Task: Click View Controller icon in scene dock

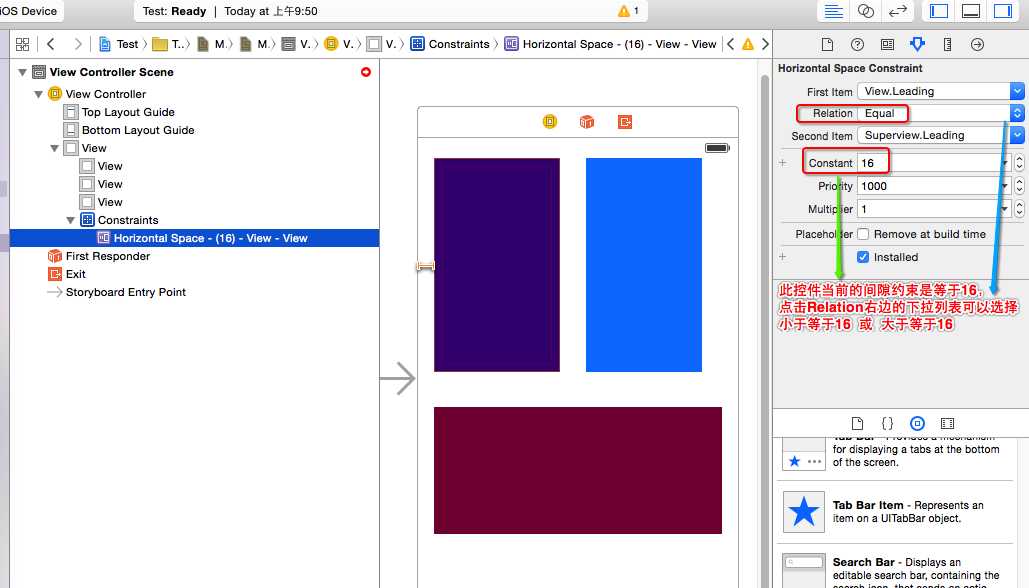Action: click(x=550, y=121)
